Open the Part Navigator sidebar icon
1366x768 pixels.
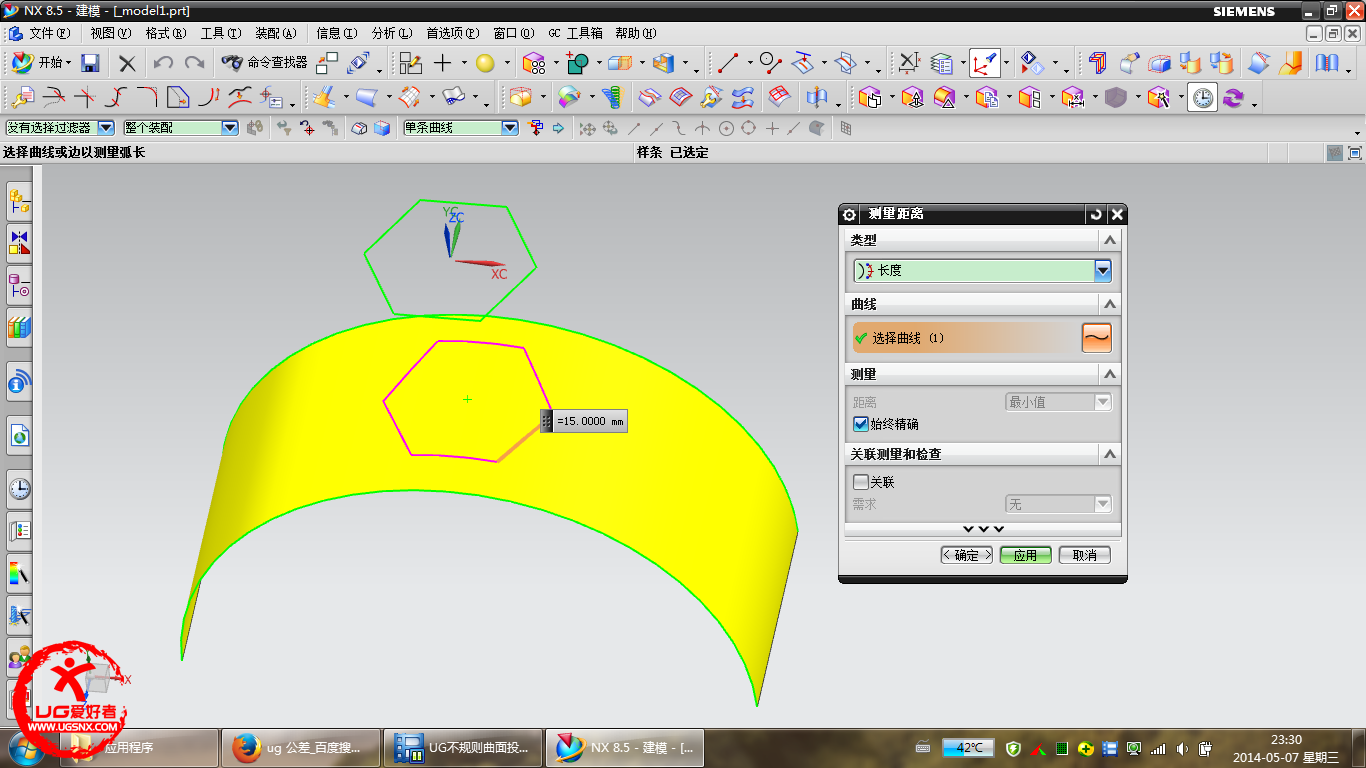[19, 285]
